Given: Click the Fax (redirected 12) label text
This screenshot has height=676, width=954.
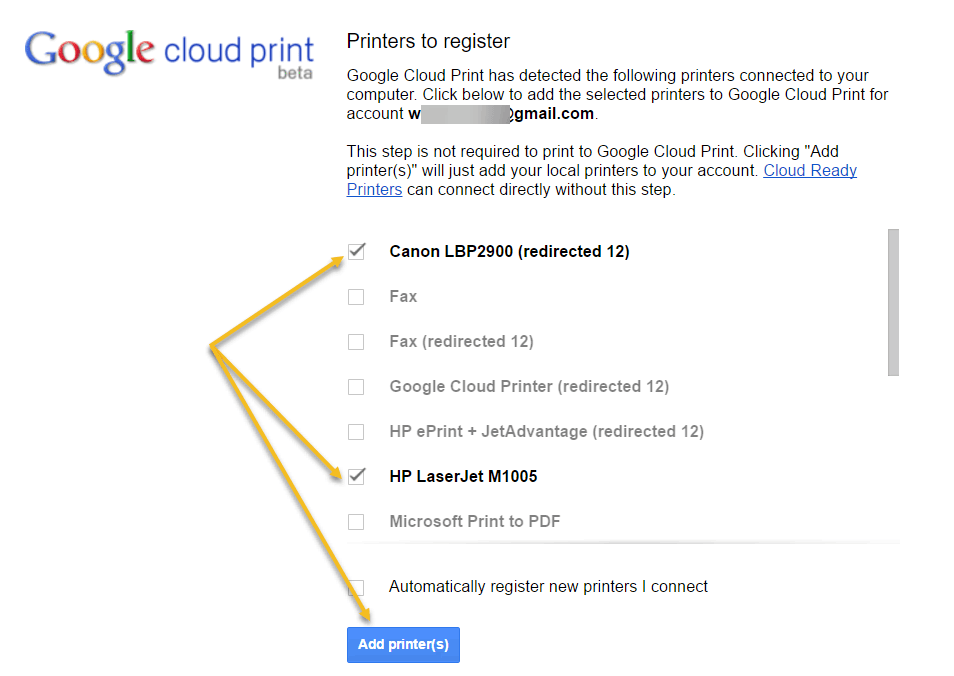Looking at the screenshot, I should [x=461, y=342].
